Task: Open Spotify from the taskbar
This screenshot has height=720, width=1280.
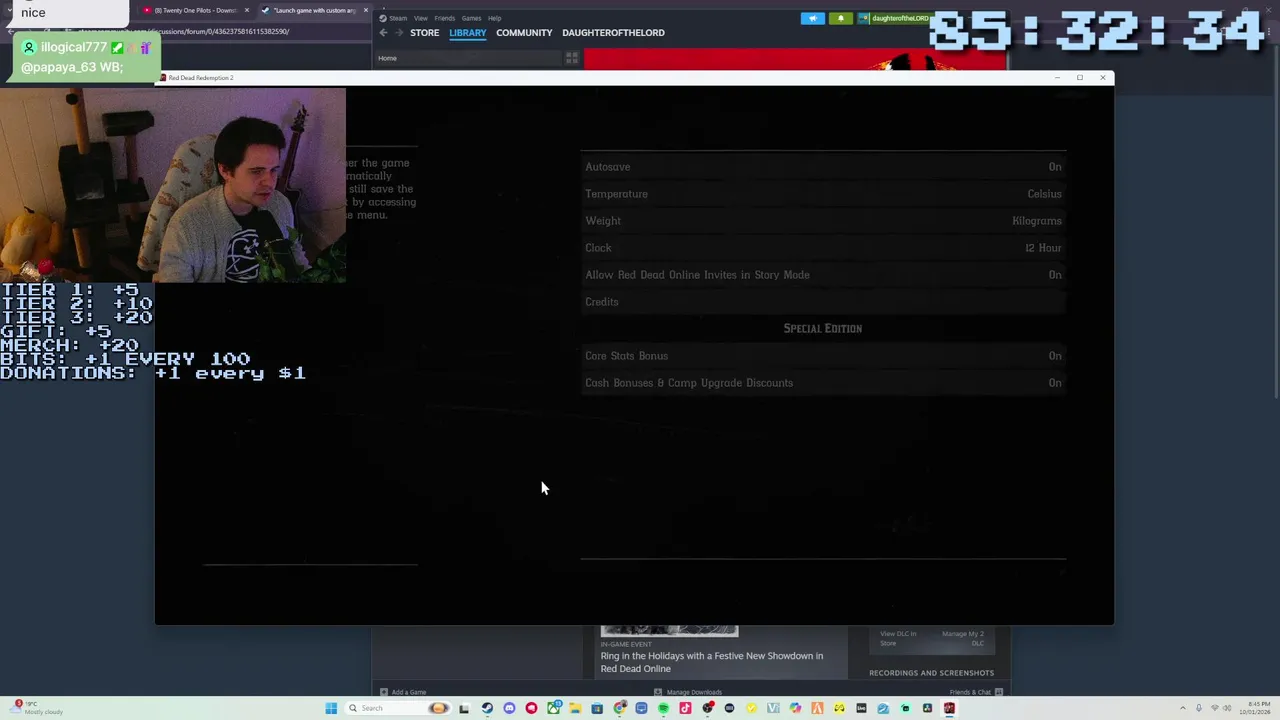Action: point(663,708)
